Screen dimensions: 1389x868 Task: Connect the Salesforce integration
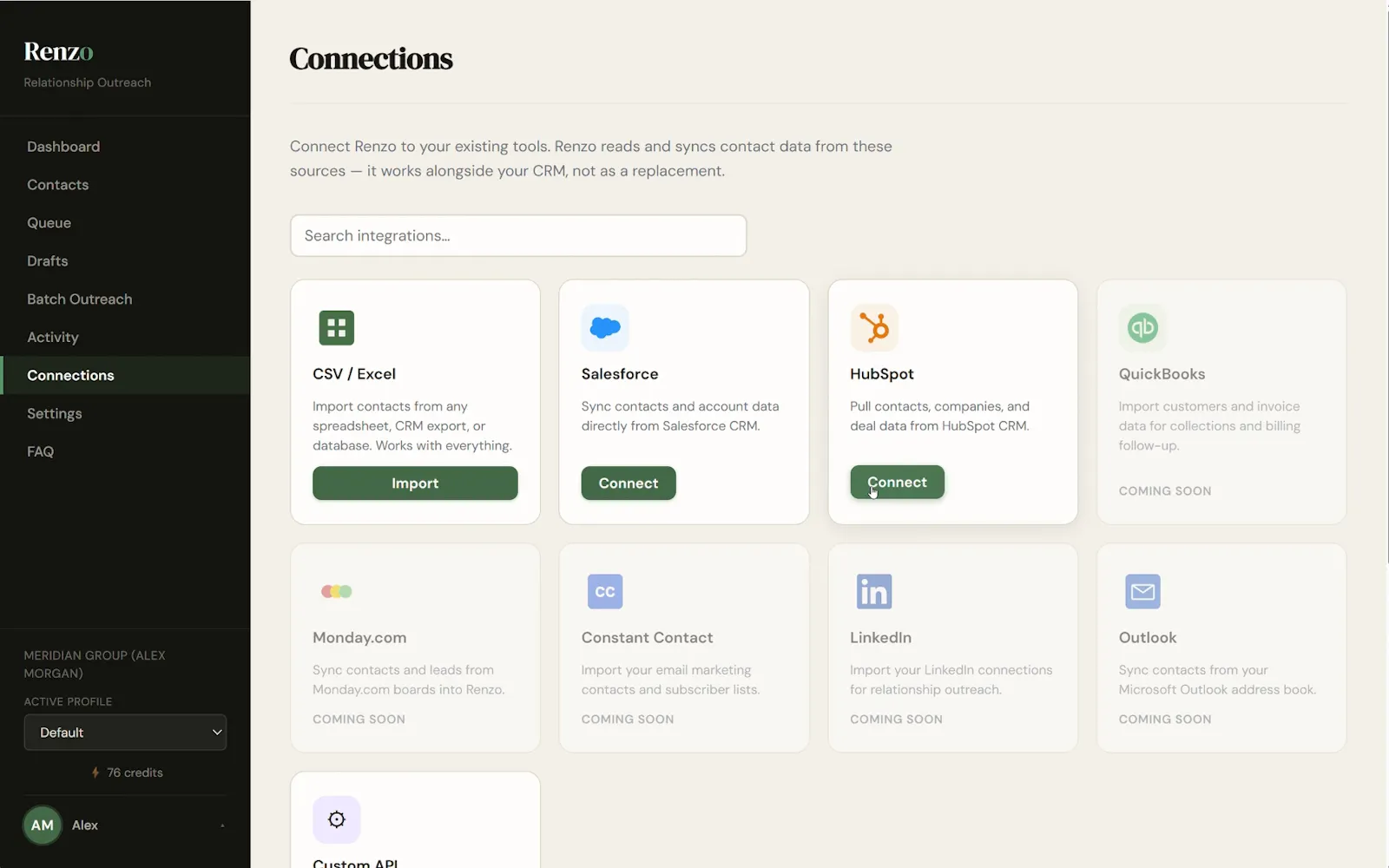[x=629, y=483]
